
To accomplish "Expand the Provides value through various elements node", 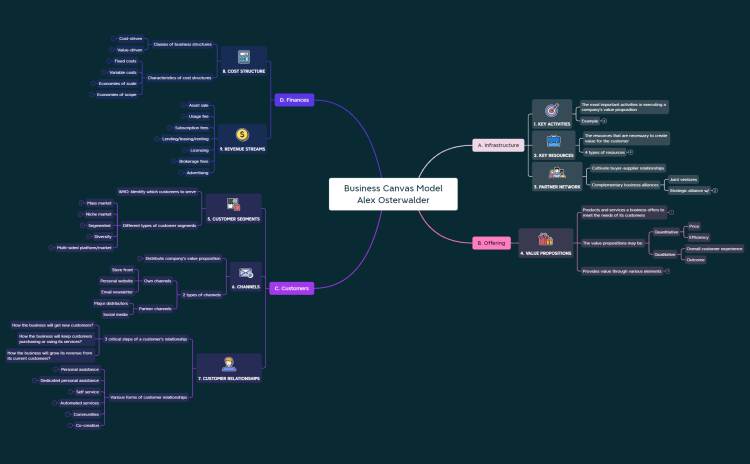I will point(668,271).
